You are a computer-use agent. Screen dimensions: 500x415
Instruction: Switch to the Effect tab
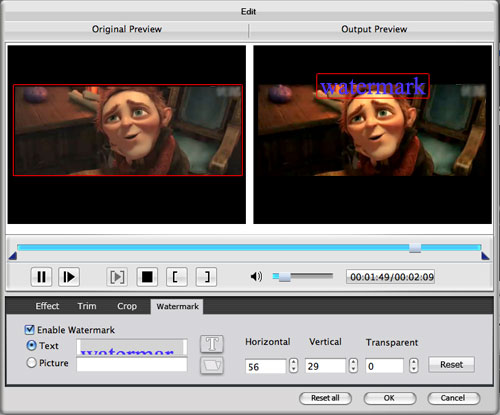click(x=47, y=306)
